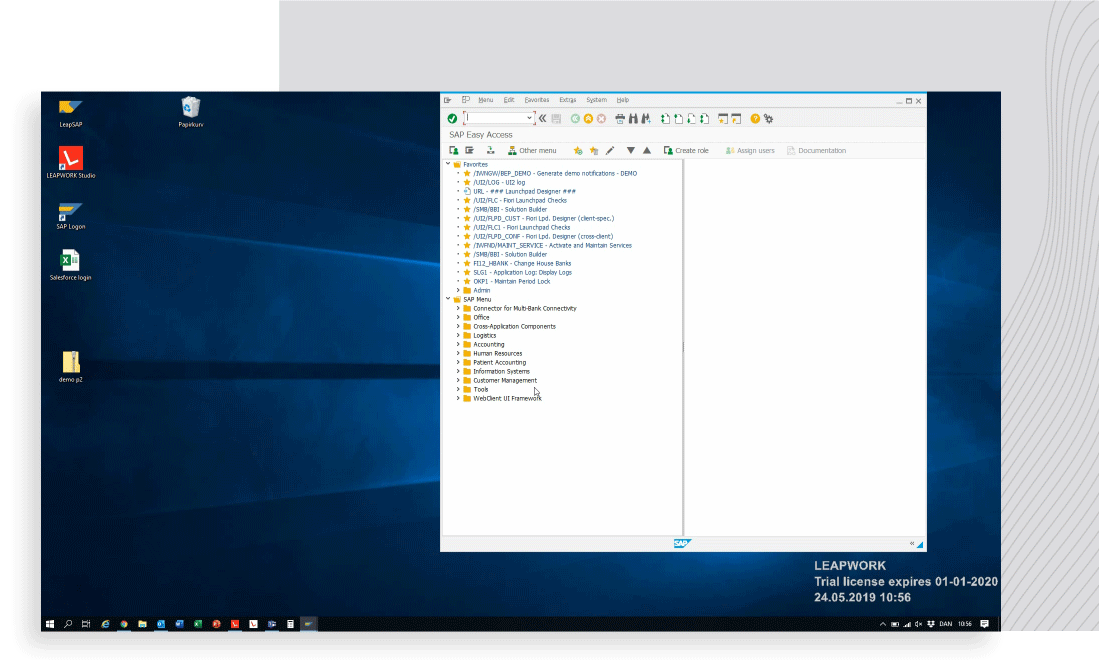1100x660 pixels.
Task: Expand the Human Resources folder
Action: coord(458,353)
